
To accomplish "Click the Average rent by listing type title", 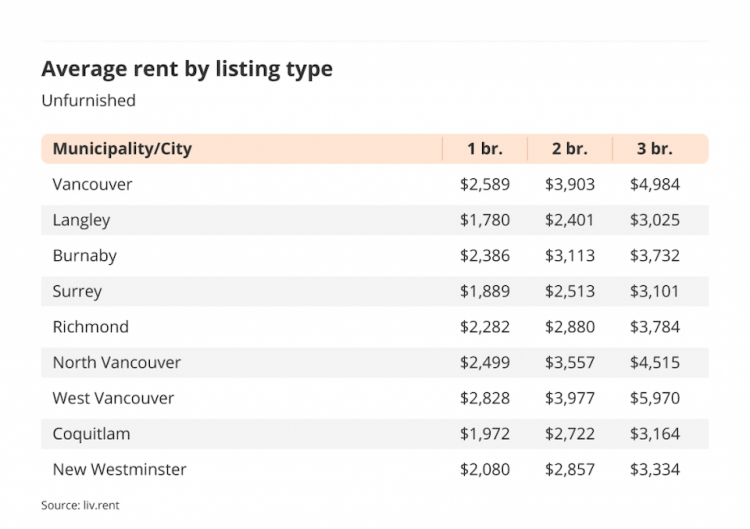I will (187, 69).
